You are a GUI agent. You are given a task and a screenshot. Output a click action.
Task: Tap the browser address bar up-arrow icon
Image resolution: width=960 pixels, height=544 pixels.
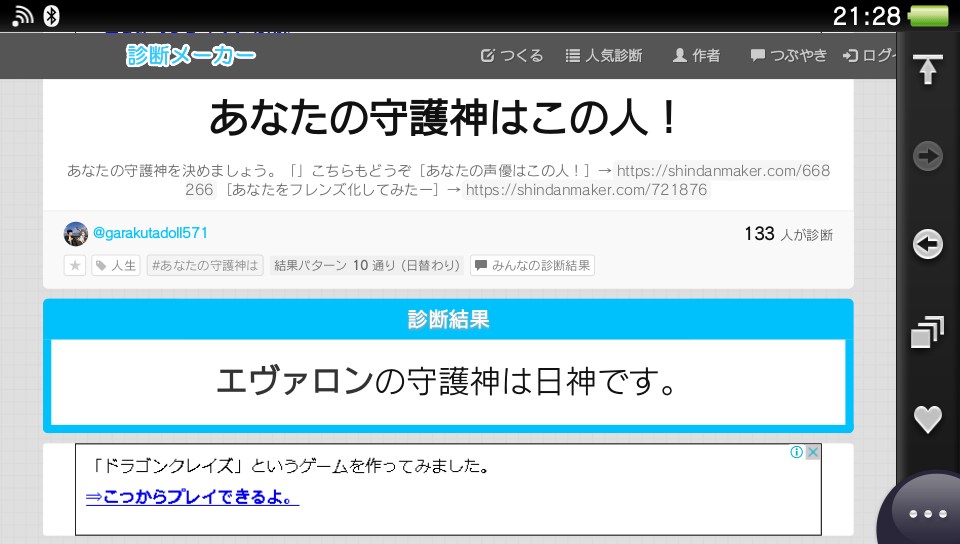click(x=928, y=69)
